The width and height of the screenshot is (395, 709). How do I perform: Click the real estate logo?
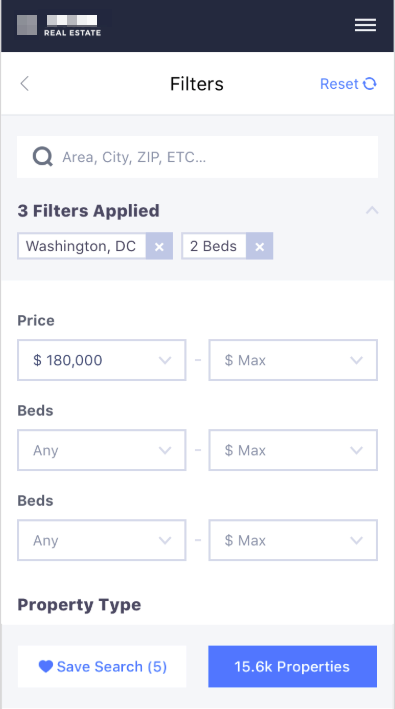[x=59, y=25]
